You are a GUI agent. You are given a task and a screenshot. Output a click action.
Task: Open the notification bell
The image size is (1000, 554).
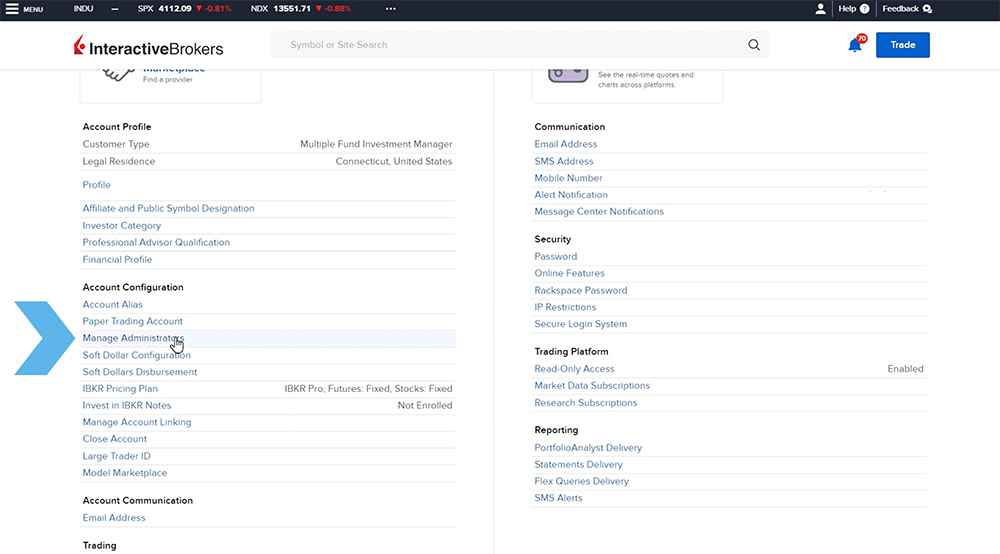855,45
